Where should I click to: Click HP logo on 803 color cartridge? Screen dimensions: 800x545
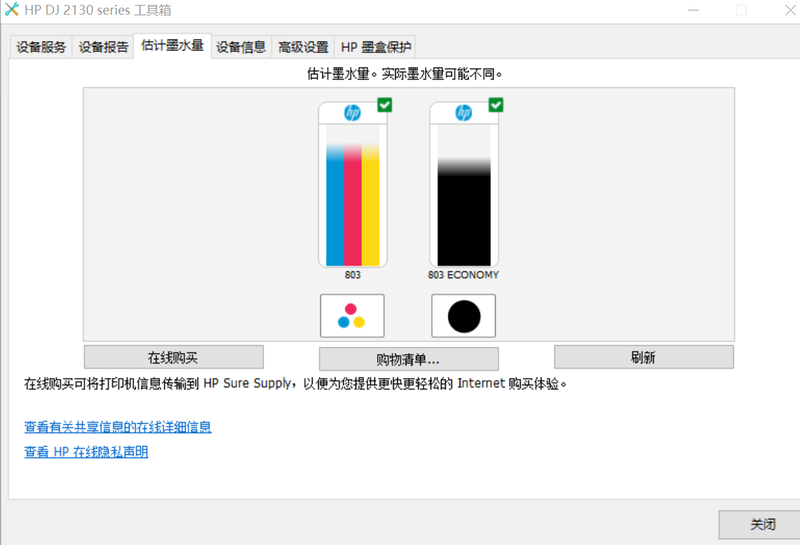click(353, 112)
